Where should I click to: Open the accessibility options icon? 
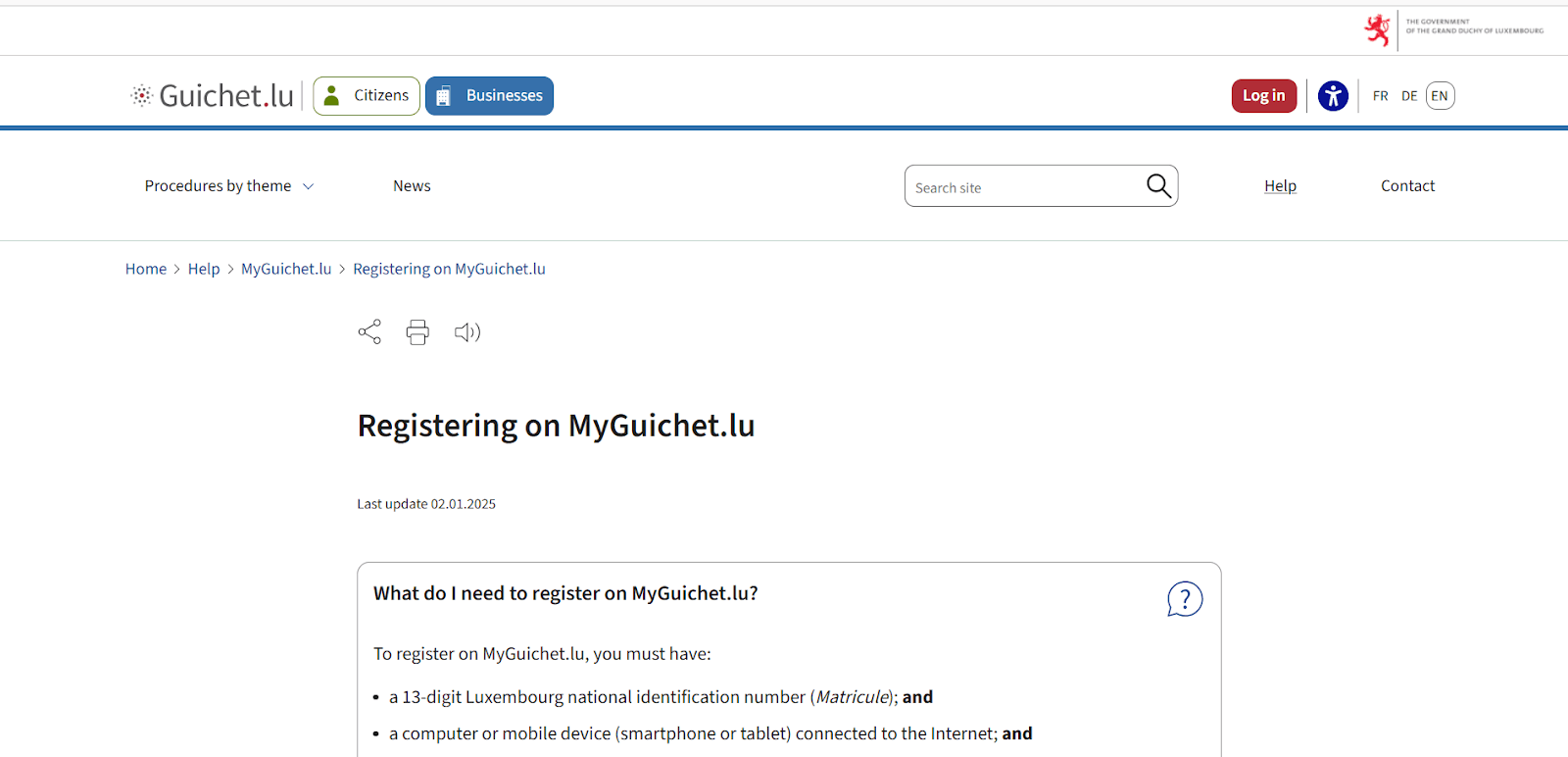[1333, 96]
